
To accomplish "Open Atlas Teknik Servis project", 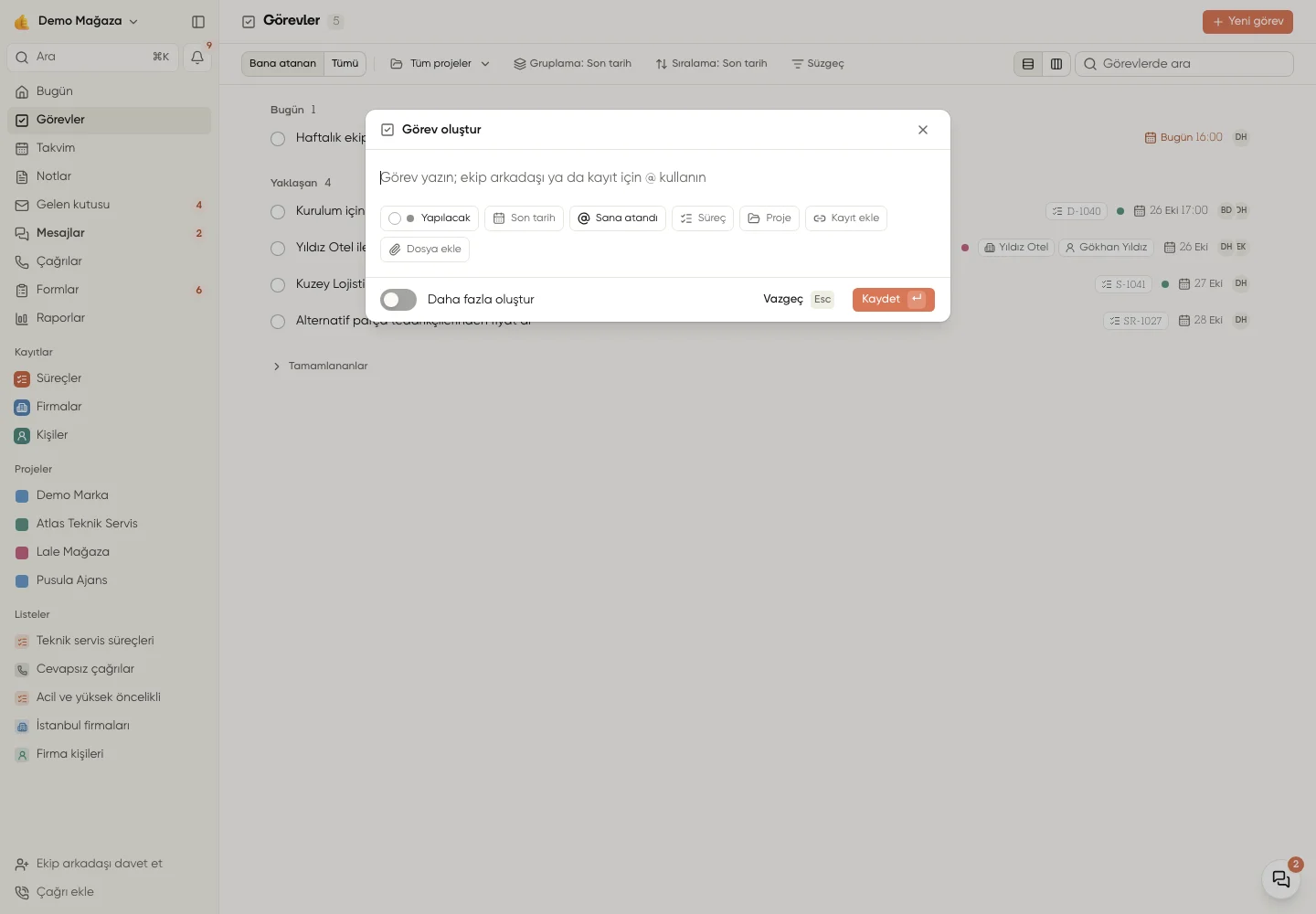I will pyautogui.click(x=110, y=524).
